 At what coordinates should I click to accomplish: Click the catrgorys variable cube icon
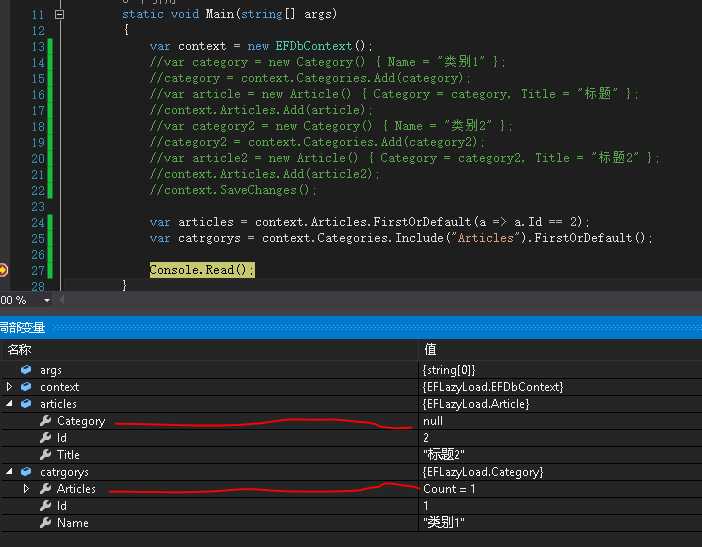click(x=26, y=472)
